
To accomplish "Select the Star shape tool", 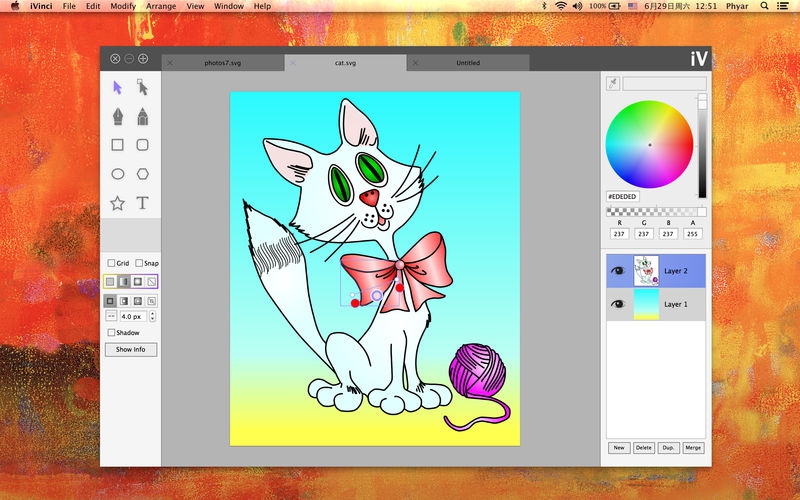I will 117,203.
